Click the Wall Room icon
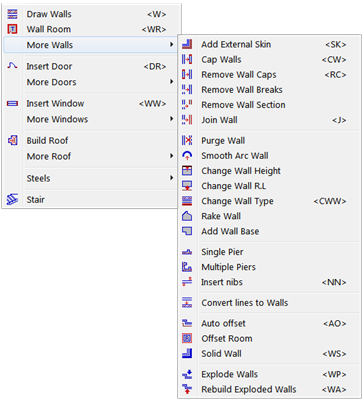This screenshot has height=400, width=362. pyautogui.click(x=12, y=29)
